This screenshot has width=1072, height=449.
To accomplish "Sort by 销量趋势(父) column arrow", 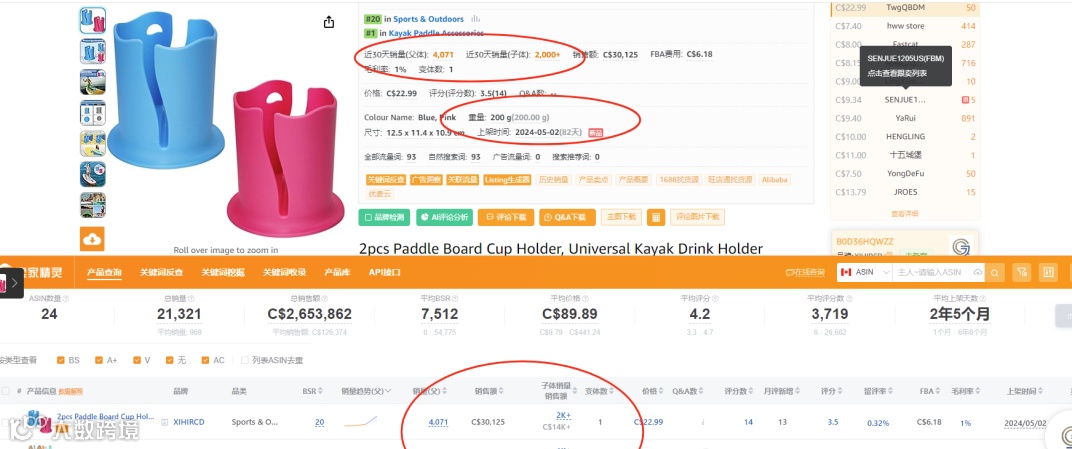I will click(x=389, y=392).
